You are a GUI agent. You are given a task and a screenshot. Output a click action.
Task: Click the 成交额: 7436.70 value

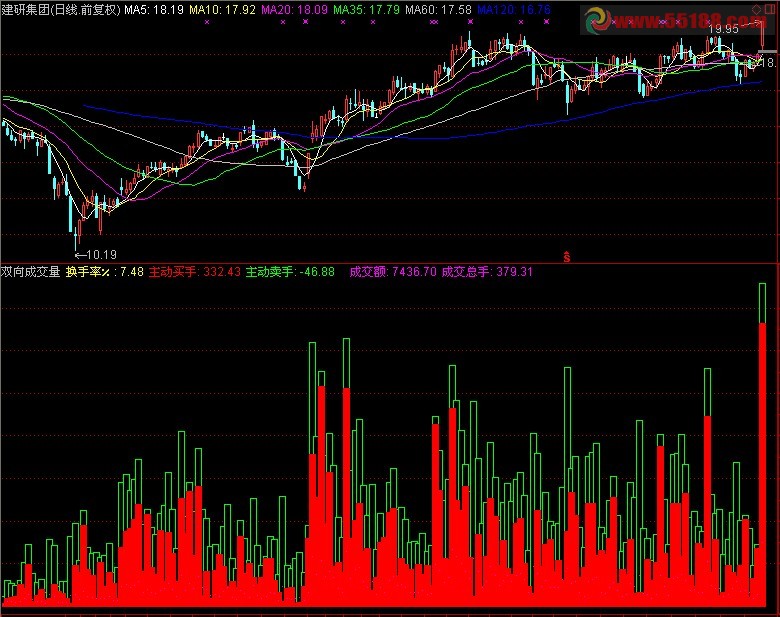pos(392,272)
